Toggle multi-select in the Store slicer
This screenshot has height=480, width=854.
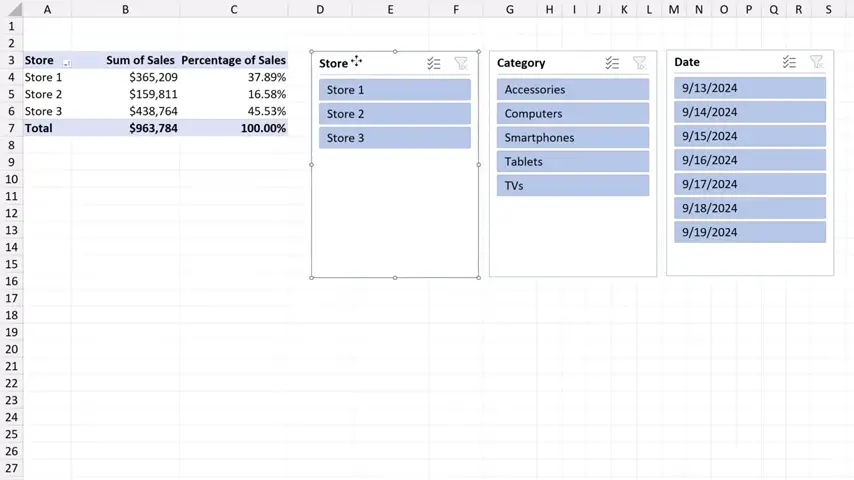[x=433, y=63]
